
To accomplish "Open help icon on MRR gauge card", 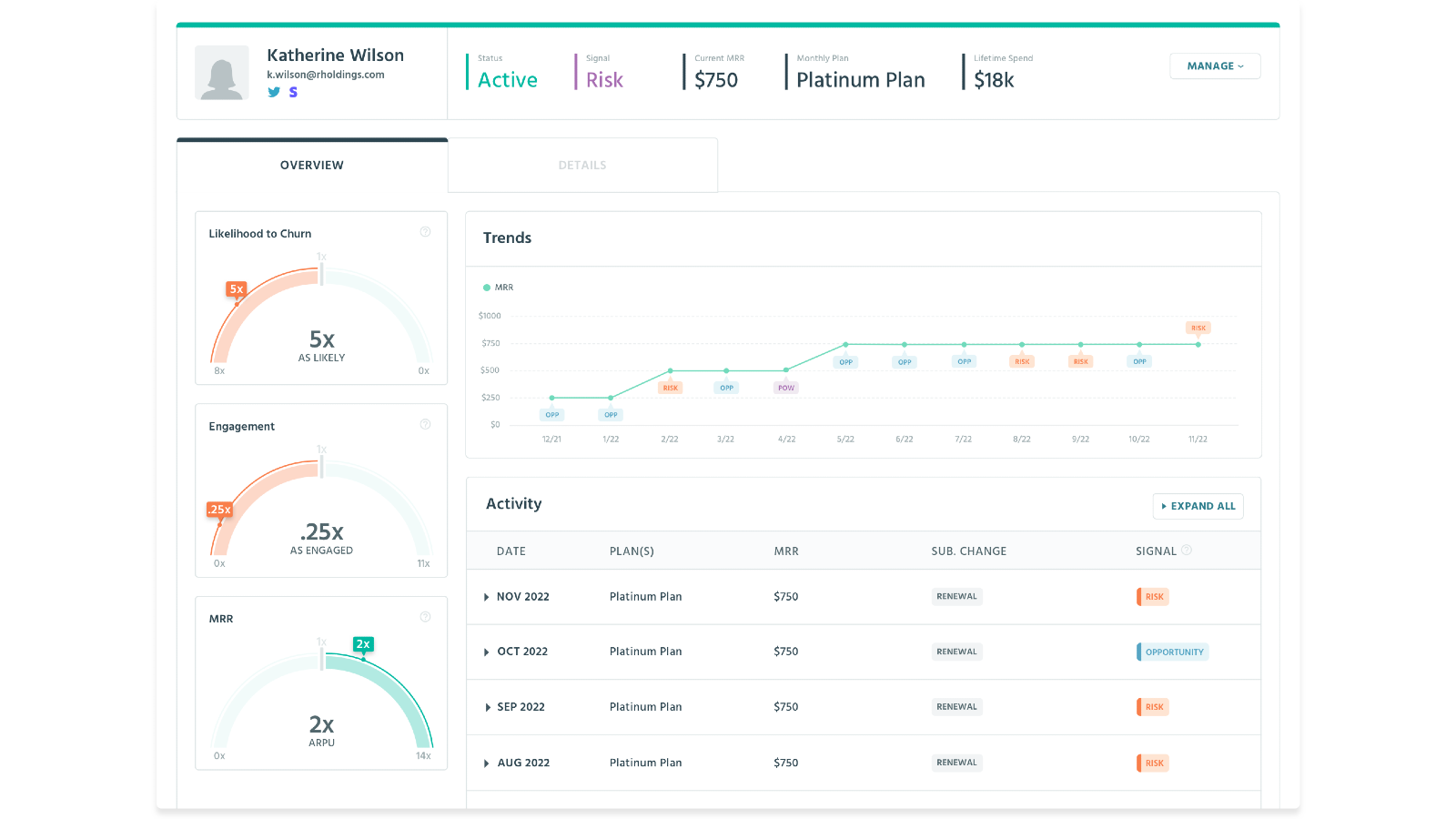I will pos(425,617).
